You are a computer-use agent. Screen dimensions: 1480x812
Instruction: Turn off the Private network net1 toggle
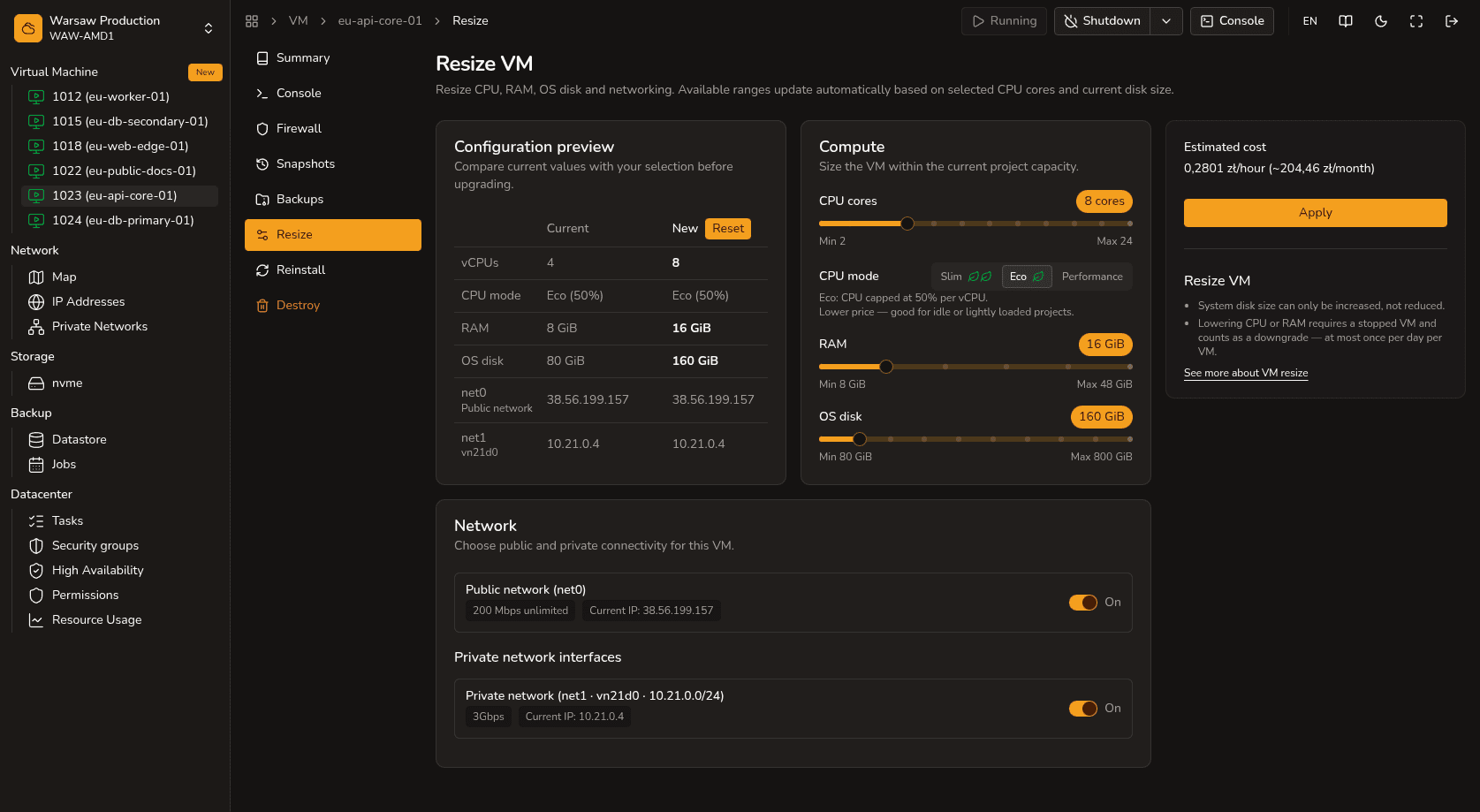tap(1083, 709)
